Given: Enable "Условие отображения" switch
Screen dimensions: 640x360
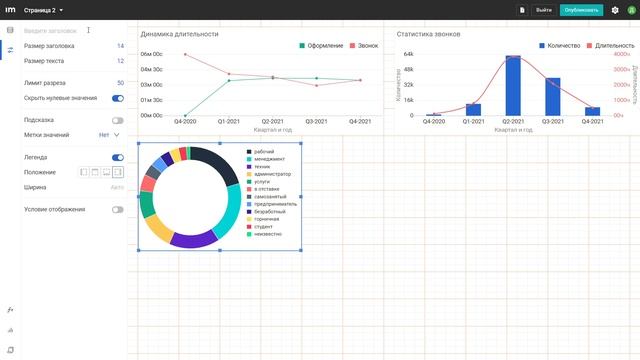Looking at the screenshot, I should [x=118, y=210].
